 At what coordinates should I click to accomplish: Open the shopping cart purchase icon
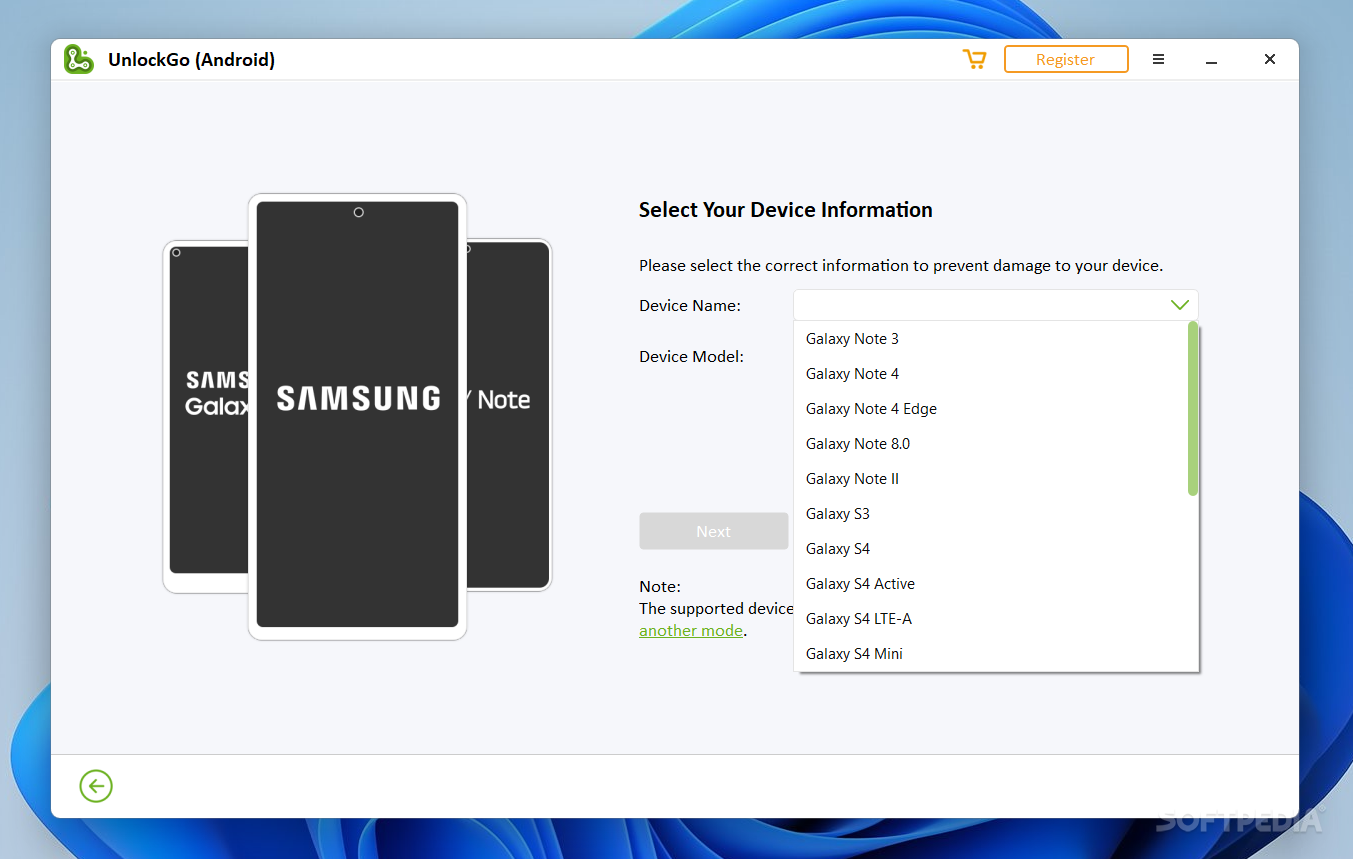(x=974, y=60)
